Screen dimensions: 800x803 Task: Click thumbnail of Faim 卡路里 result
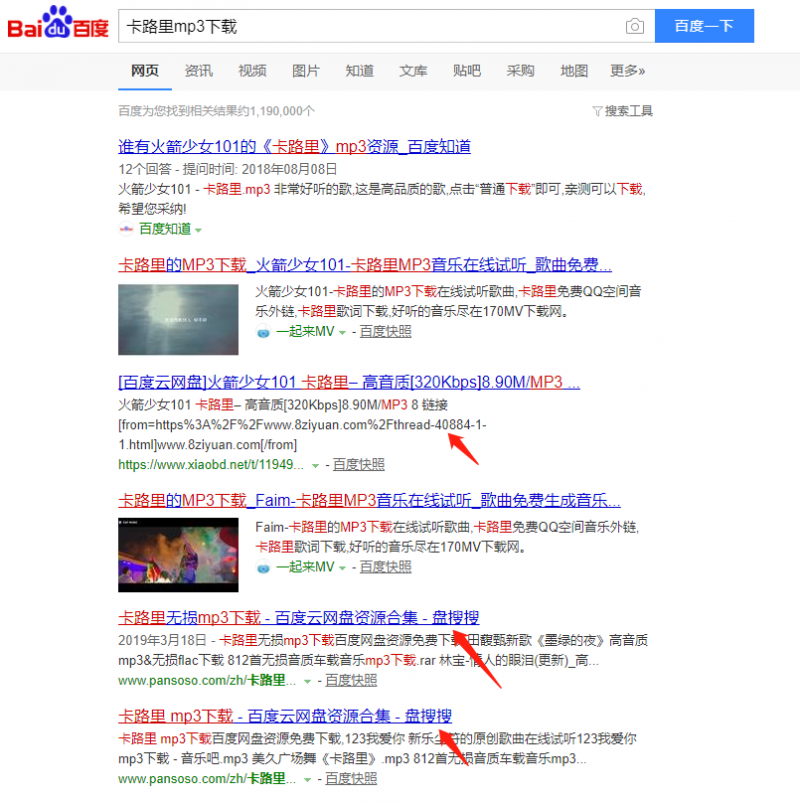click(x=178, y=555)
